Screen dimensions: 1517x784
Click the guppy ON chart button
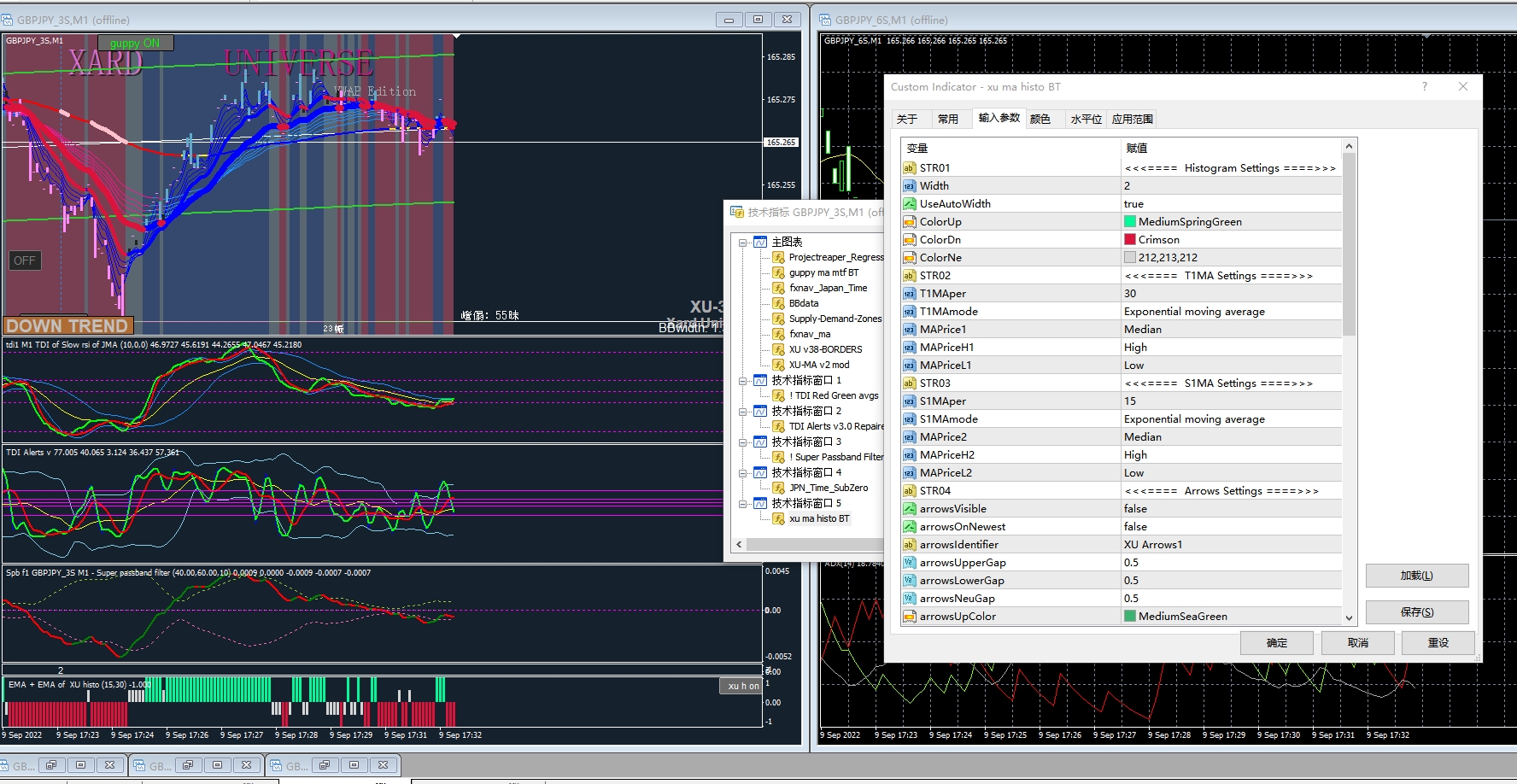coord(135,43)
